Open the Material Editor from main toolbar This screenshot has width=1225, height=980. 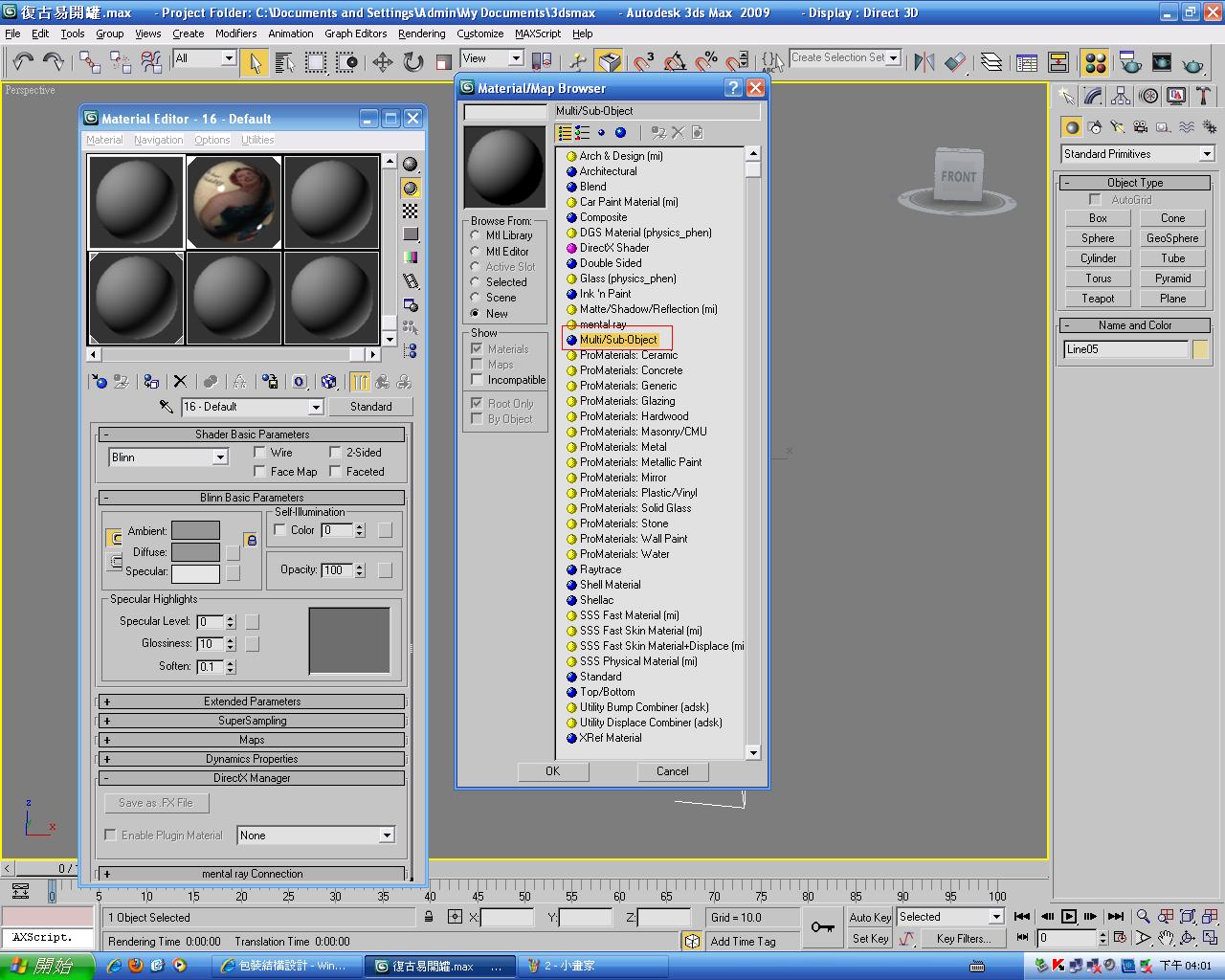[x=1096, y=62]
